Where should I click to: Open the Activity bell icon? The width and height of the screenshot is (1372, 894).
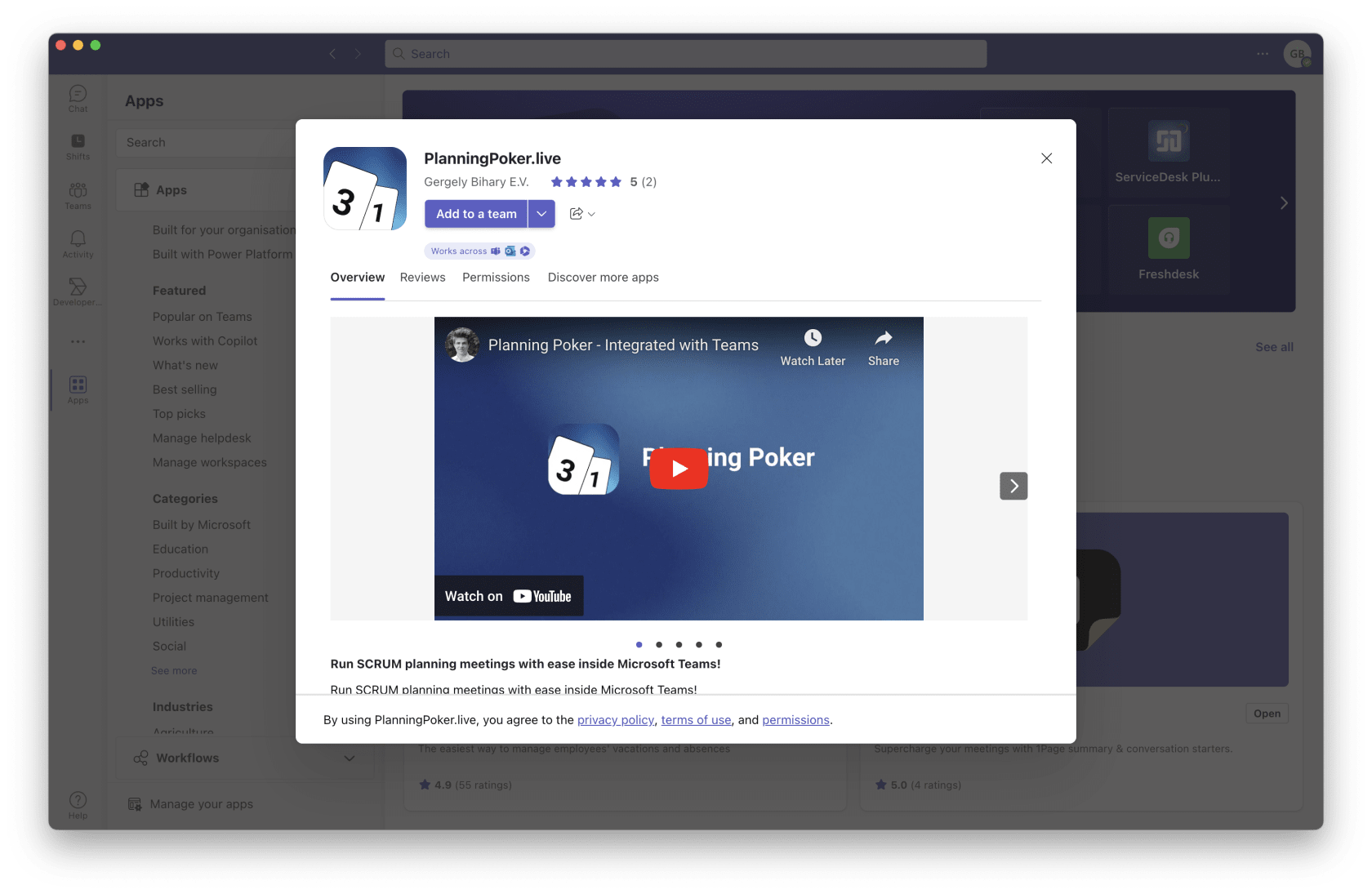pos(78,243)
